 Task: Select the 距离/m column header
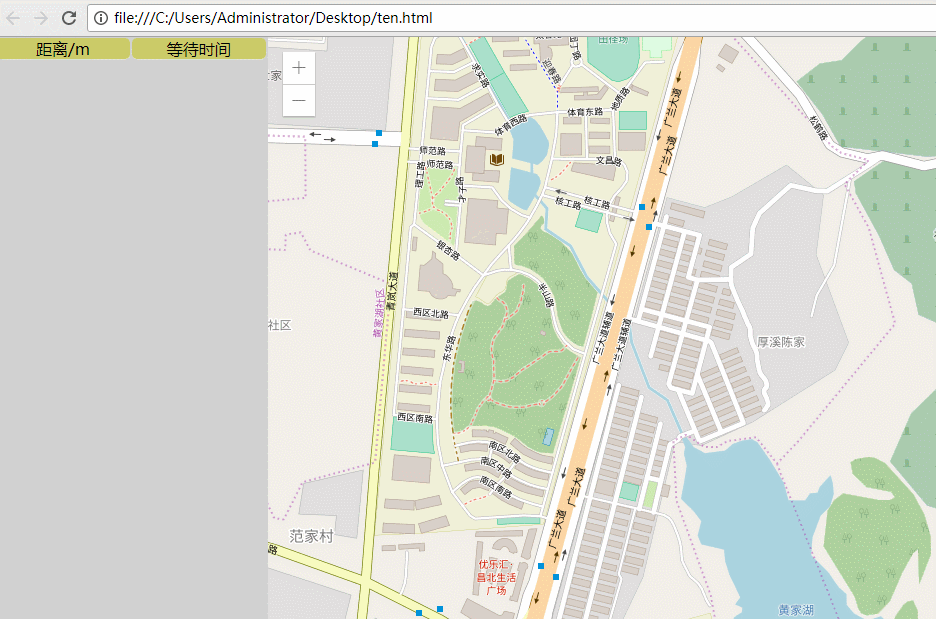click(x=64, y=49)
